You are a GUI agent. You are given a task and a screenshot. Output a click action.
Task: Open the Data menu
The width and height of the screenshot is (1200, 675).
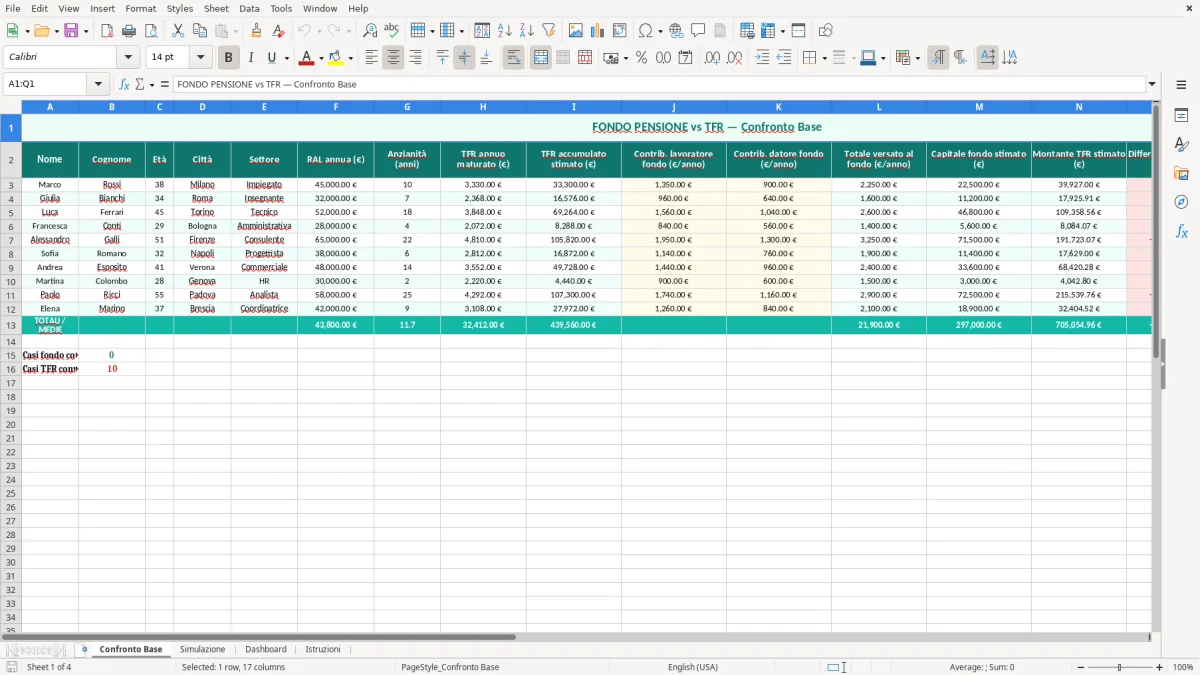pos(249,8)
